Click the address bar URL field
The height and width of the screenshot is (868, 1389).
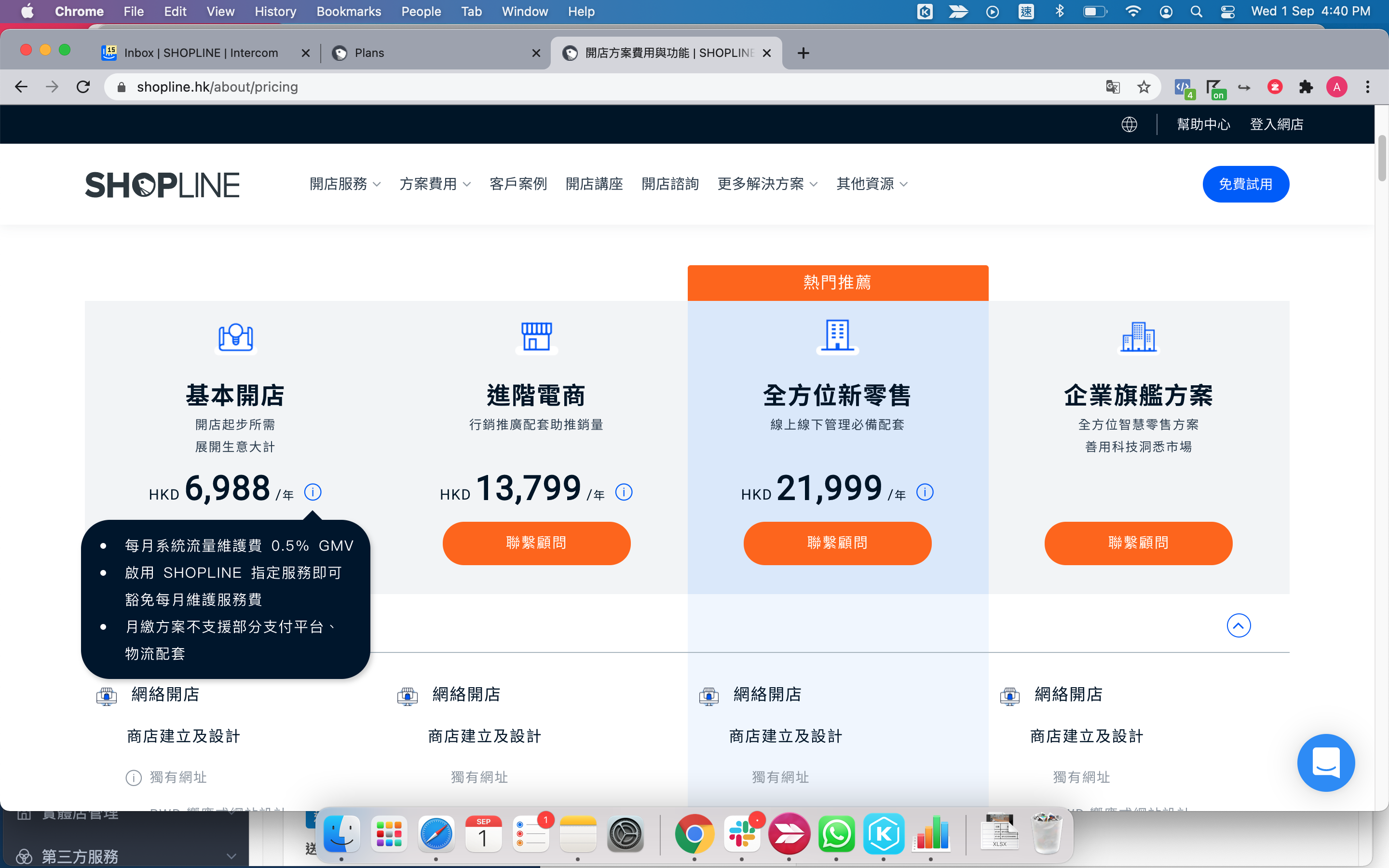pyautogui.click(x=574, y=87)
